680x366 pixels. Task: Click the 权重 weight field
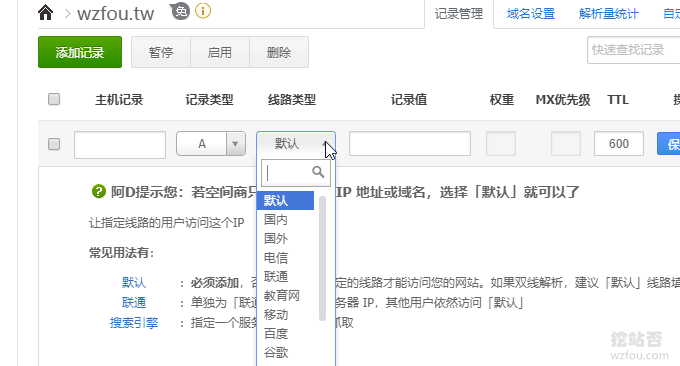(x=501, y=144)
